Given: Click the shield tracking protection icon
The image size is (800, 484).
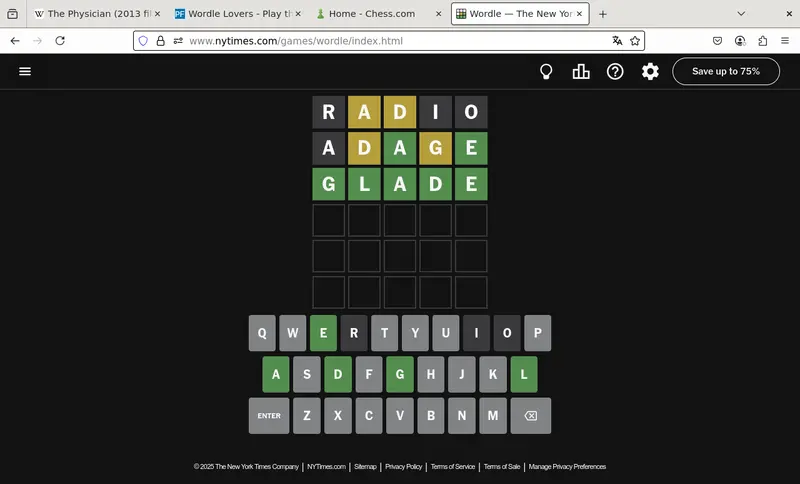Looking at the screenshot, I should pos(143,41).
